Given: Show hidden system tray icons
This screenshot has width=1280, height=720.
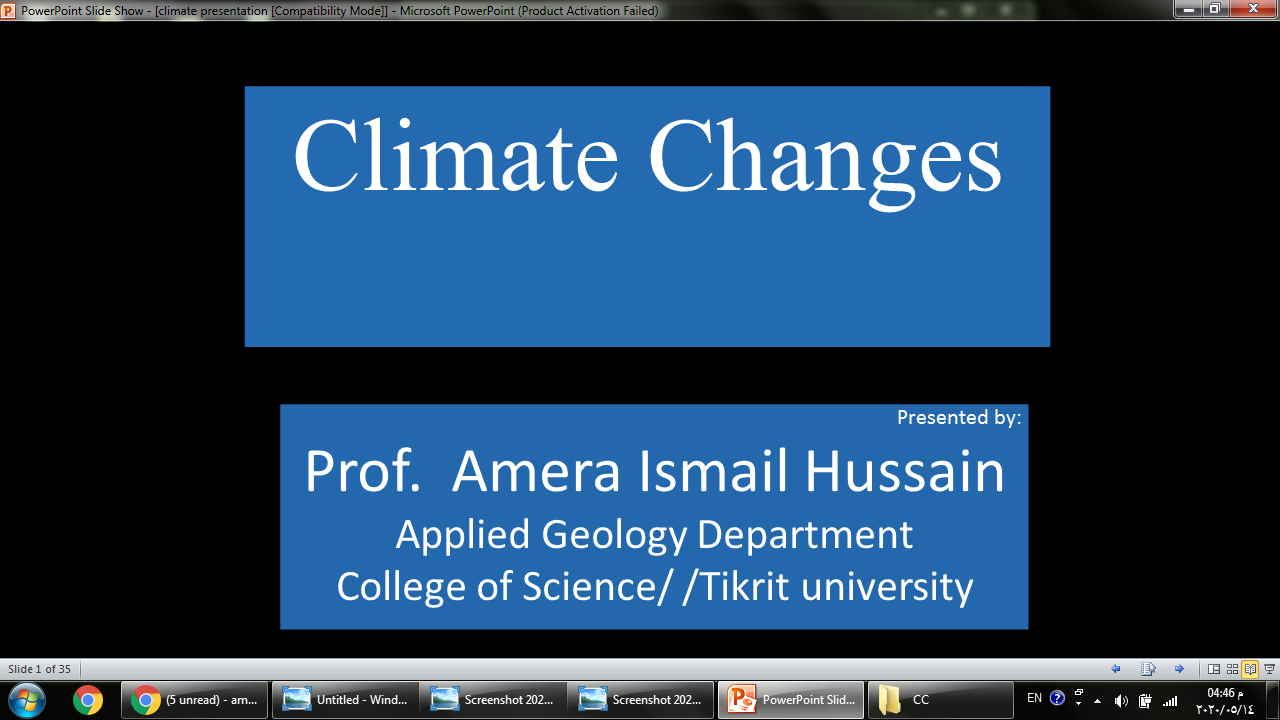Looking at the screenshot, I should point(1098,700).
